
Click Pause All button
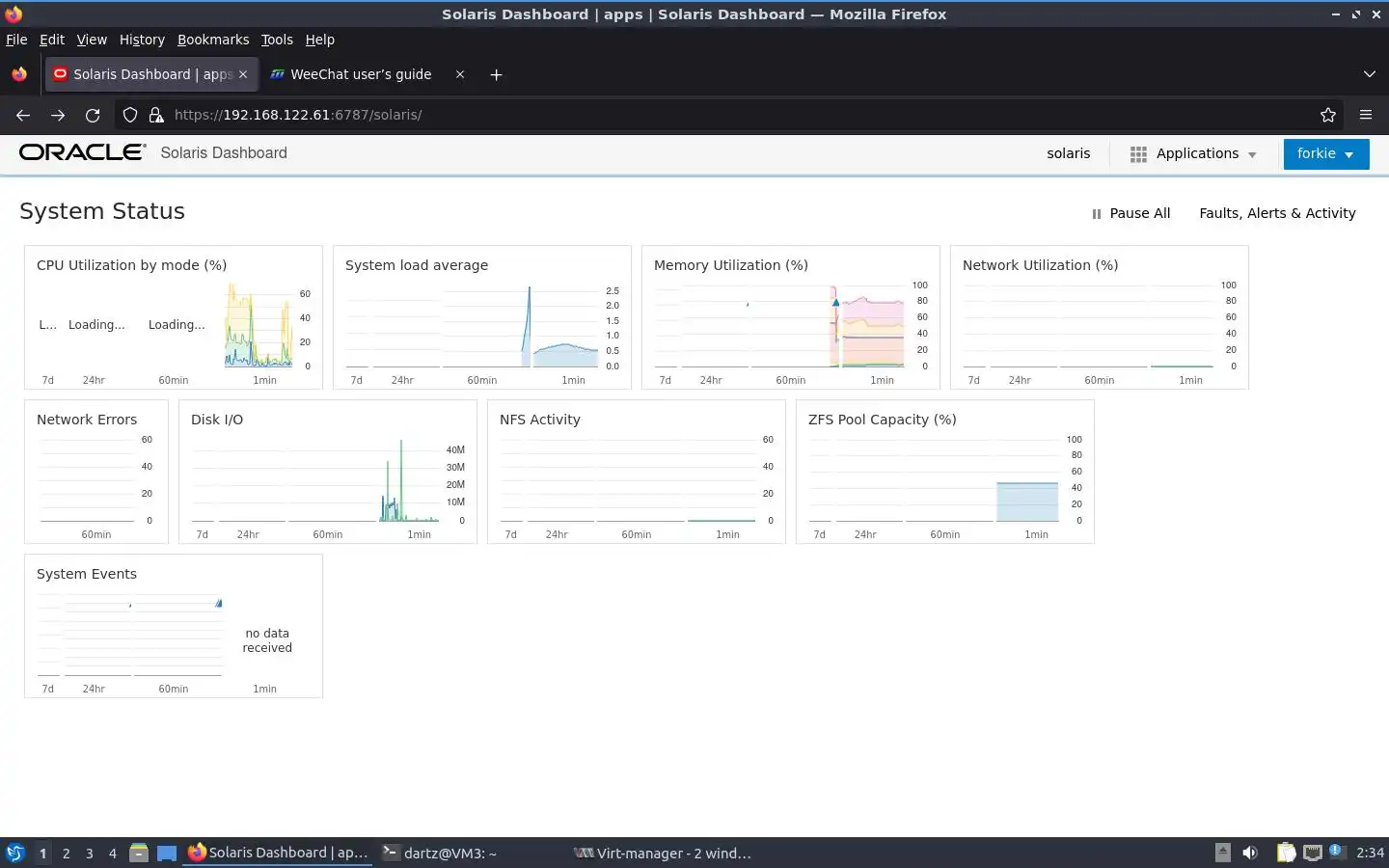[x=1130, y=213]
